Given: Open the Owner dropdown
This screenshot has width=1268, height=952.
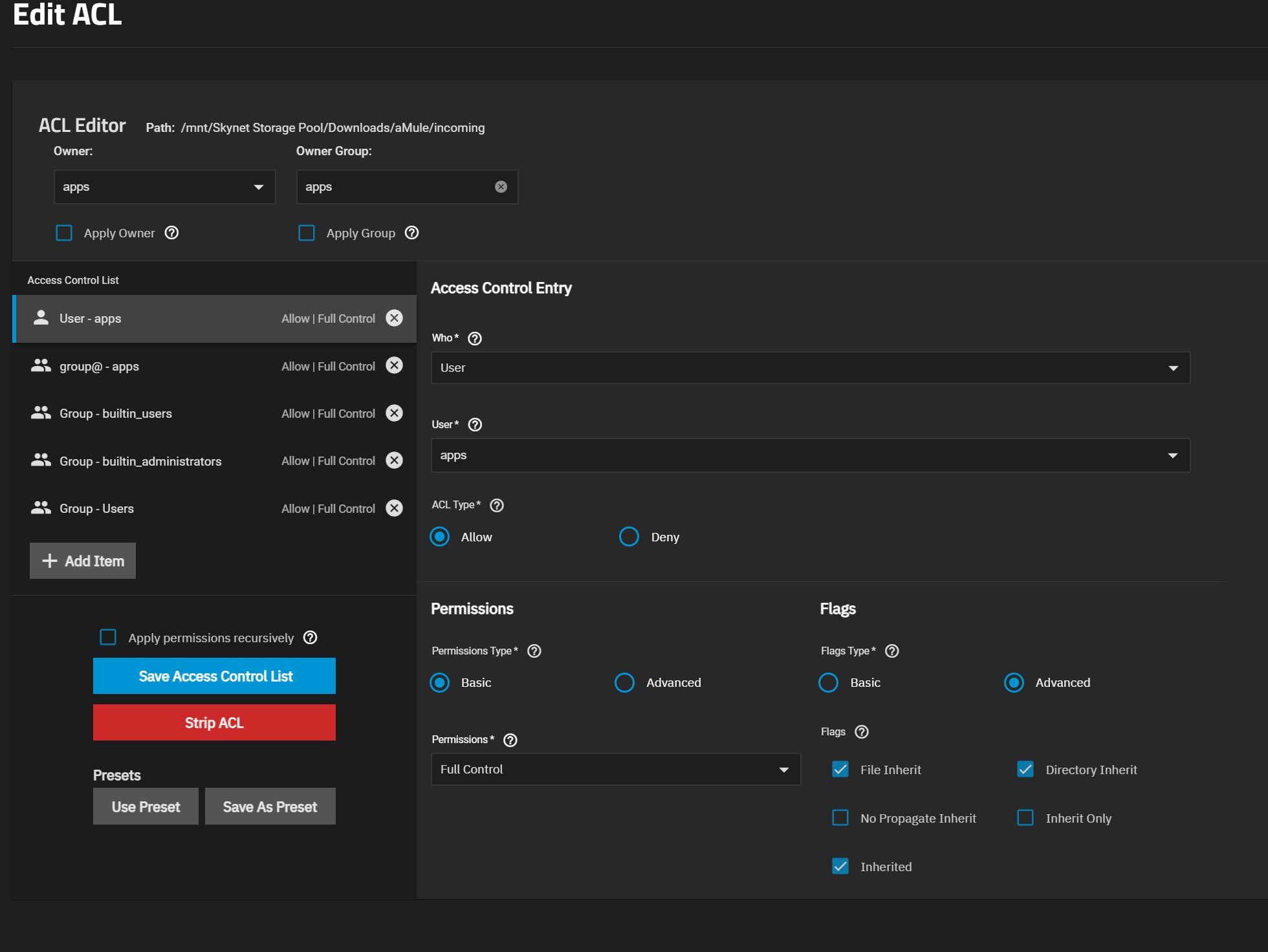Looking at the screenshot, I should pos(165,187).
